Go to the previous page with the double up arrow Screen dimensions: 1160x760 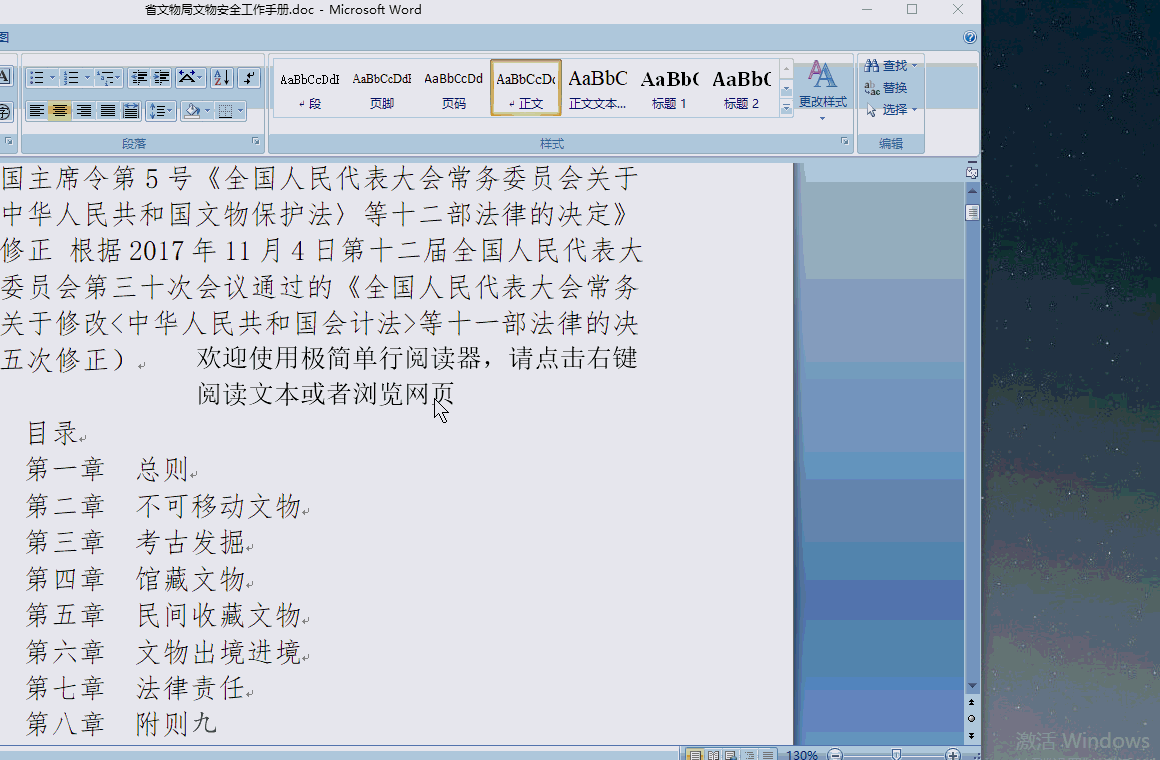[971, 702]
